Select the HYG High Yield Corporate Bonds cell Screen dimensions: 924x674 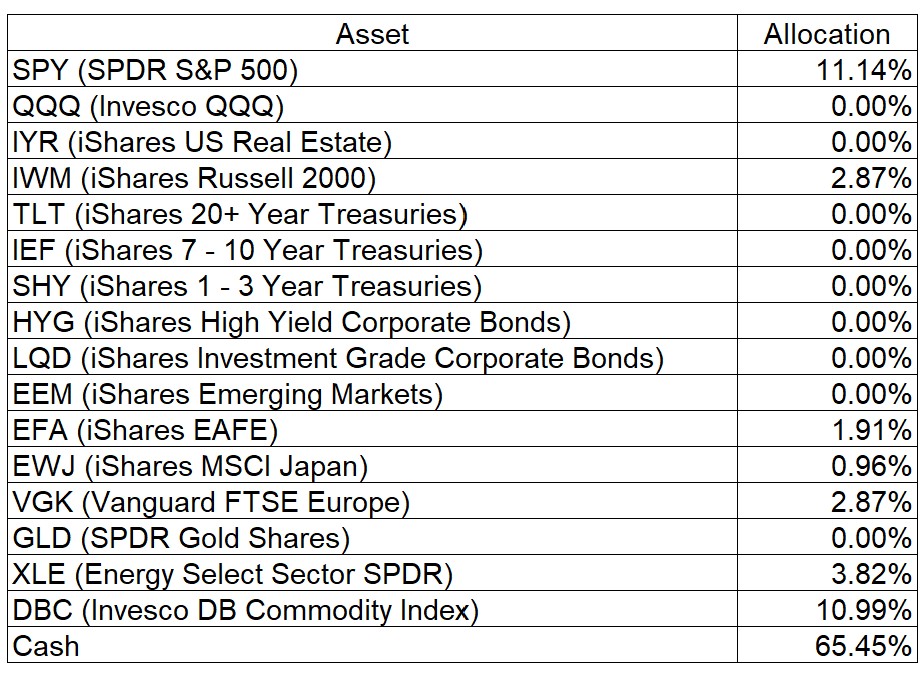click(x=292, y=322)
